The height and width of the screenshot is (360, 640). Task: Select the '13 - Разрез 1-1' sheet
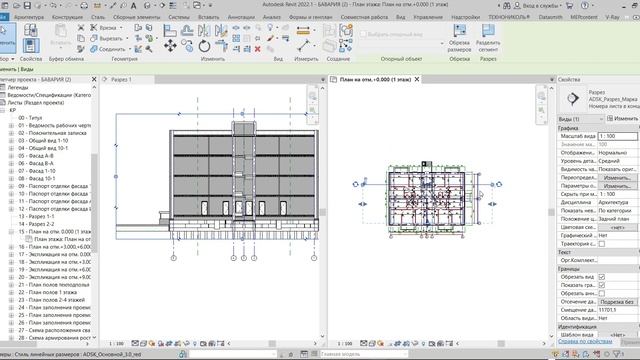click(x=36, y=216)
